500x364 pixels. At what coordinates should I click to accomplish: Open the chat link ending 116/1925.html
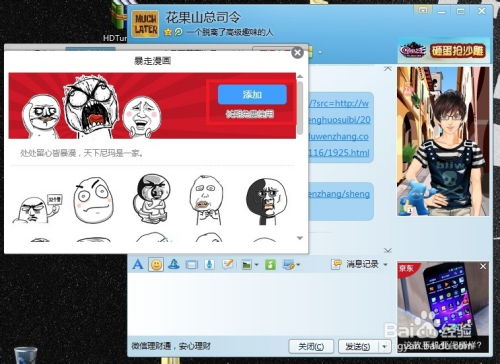tap(338, 153)
